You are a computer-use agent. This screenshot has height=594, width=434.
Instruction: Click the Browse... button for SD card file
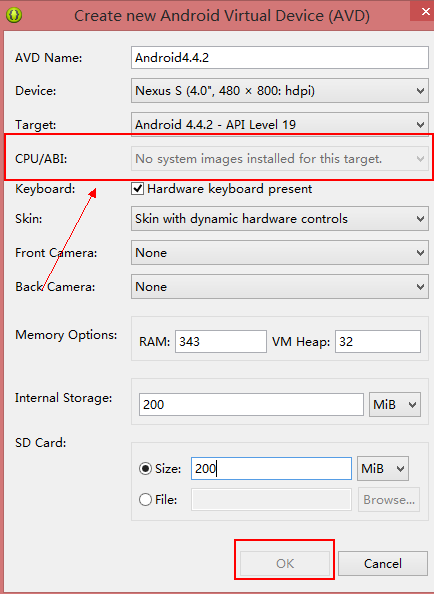[389, 500]
